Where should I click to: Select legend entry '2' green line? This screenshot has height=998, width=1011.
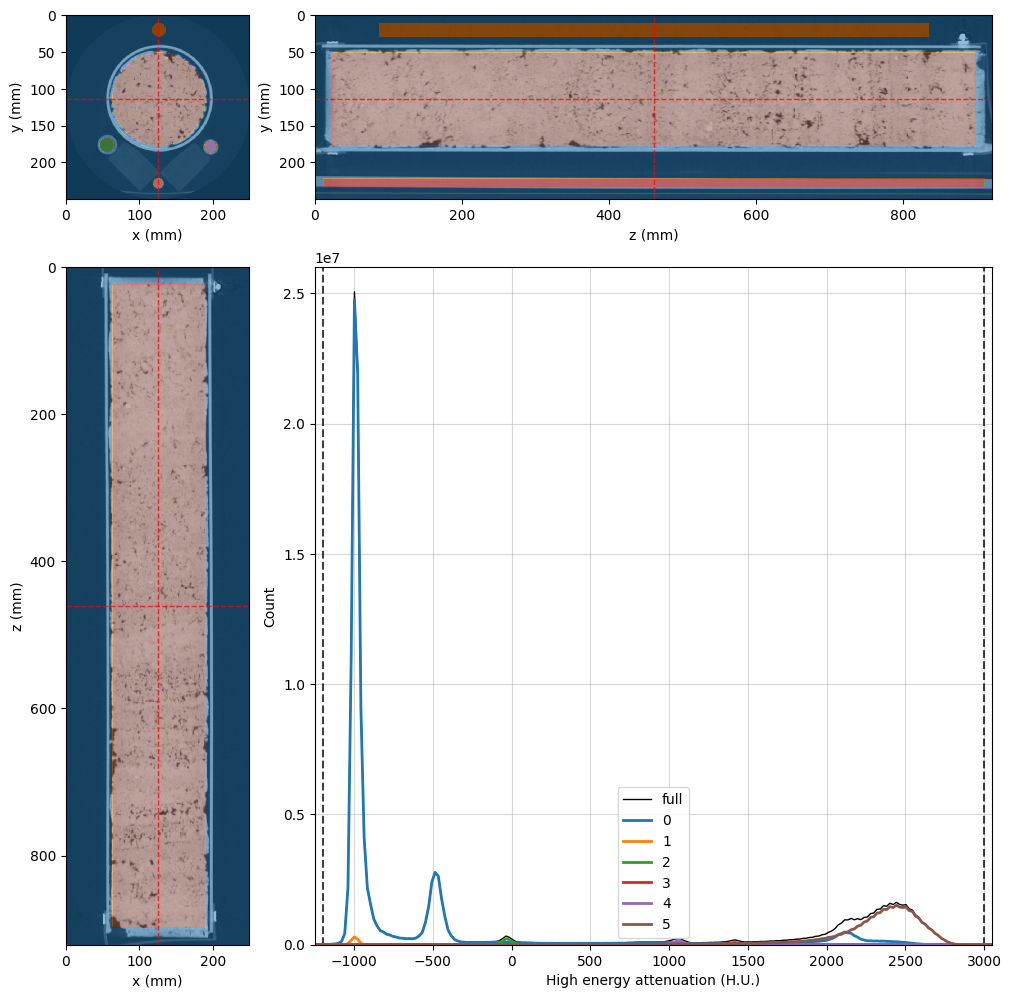point(647,862)
